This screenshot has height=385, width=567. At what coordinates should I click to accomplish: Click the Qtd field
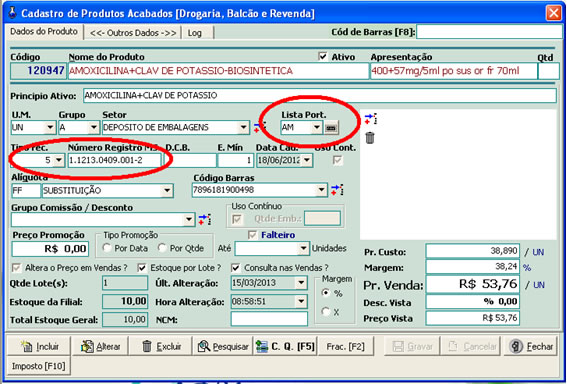549,71
